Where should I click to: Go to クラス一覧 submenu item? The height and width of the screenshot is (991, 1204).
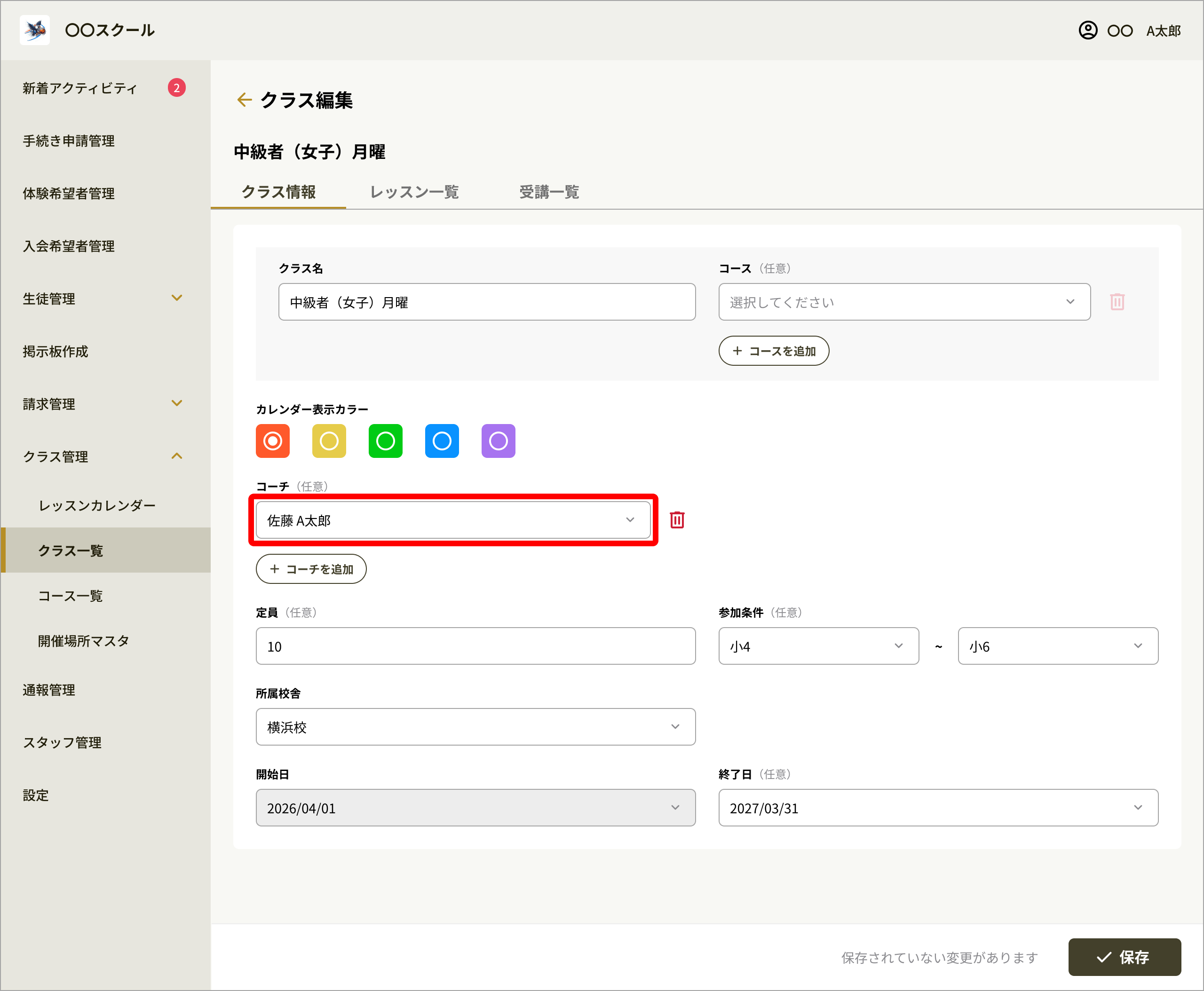pos(106,551)
